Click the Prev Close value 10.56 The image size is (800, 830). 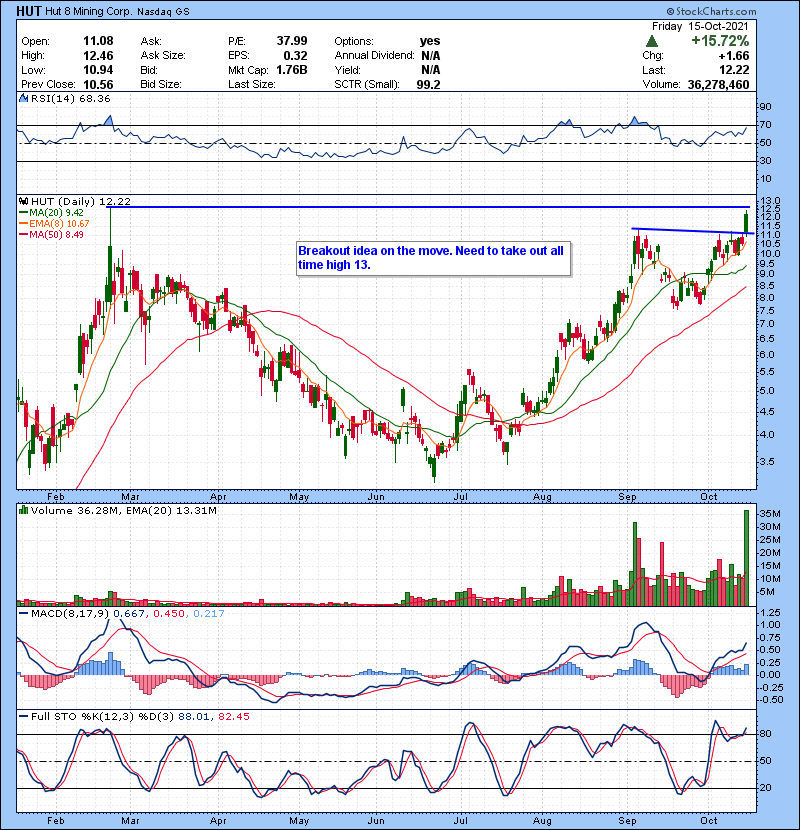(98, 84)
